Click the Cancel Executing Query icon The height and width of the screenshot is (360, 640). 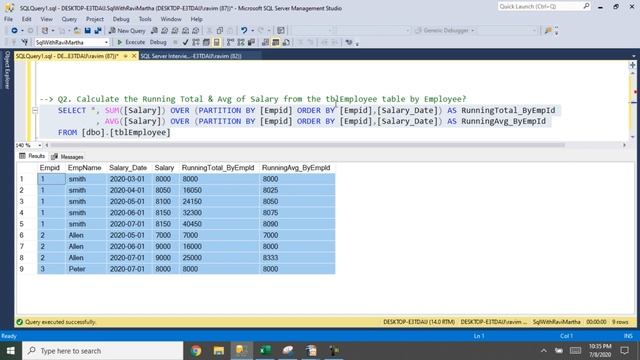click(x=175, y=42)
